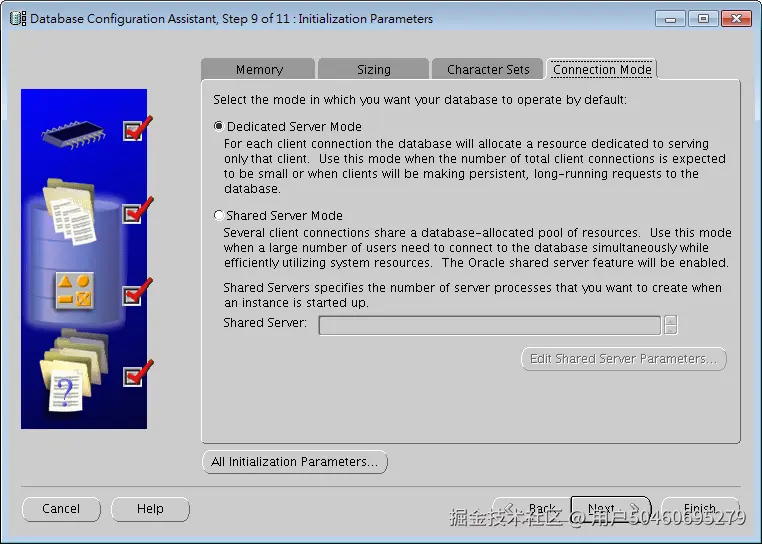Click the 'For each client connection' description
The height and width of the screenshot is (544, 762).
[x=475, y=166]
